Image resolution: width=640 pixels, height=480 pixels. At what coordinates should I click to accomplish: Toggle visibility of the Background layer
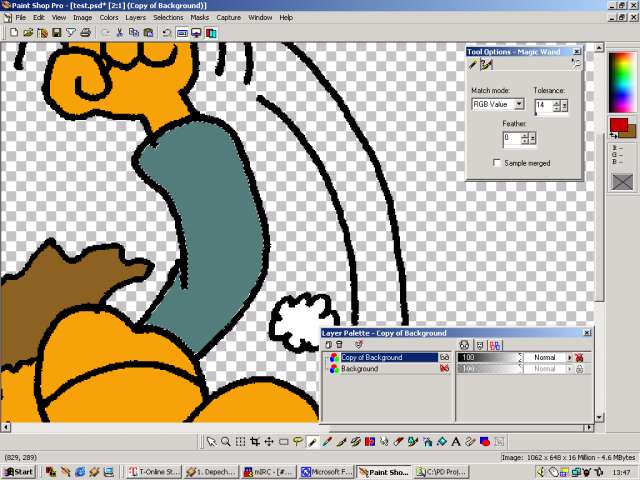point(444,369)
